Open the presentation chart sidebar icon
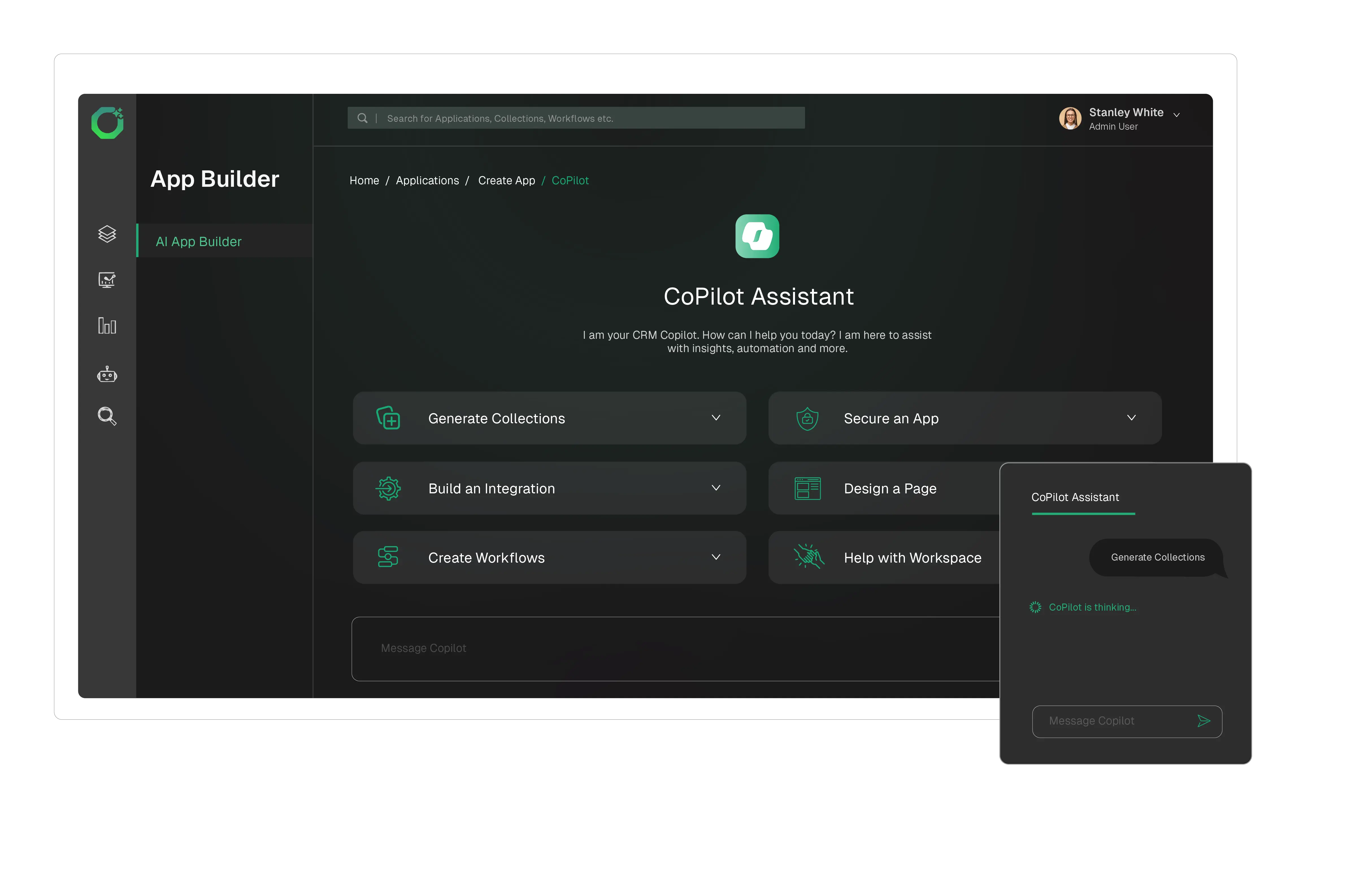The image size is (1364, 896). [107, 280]
